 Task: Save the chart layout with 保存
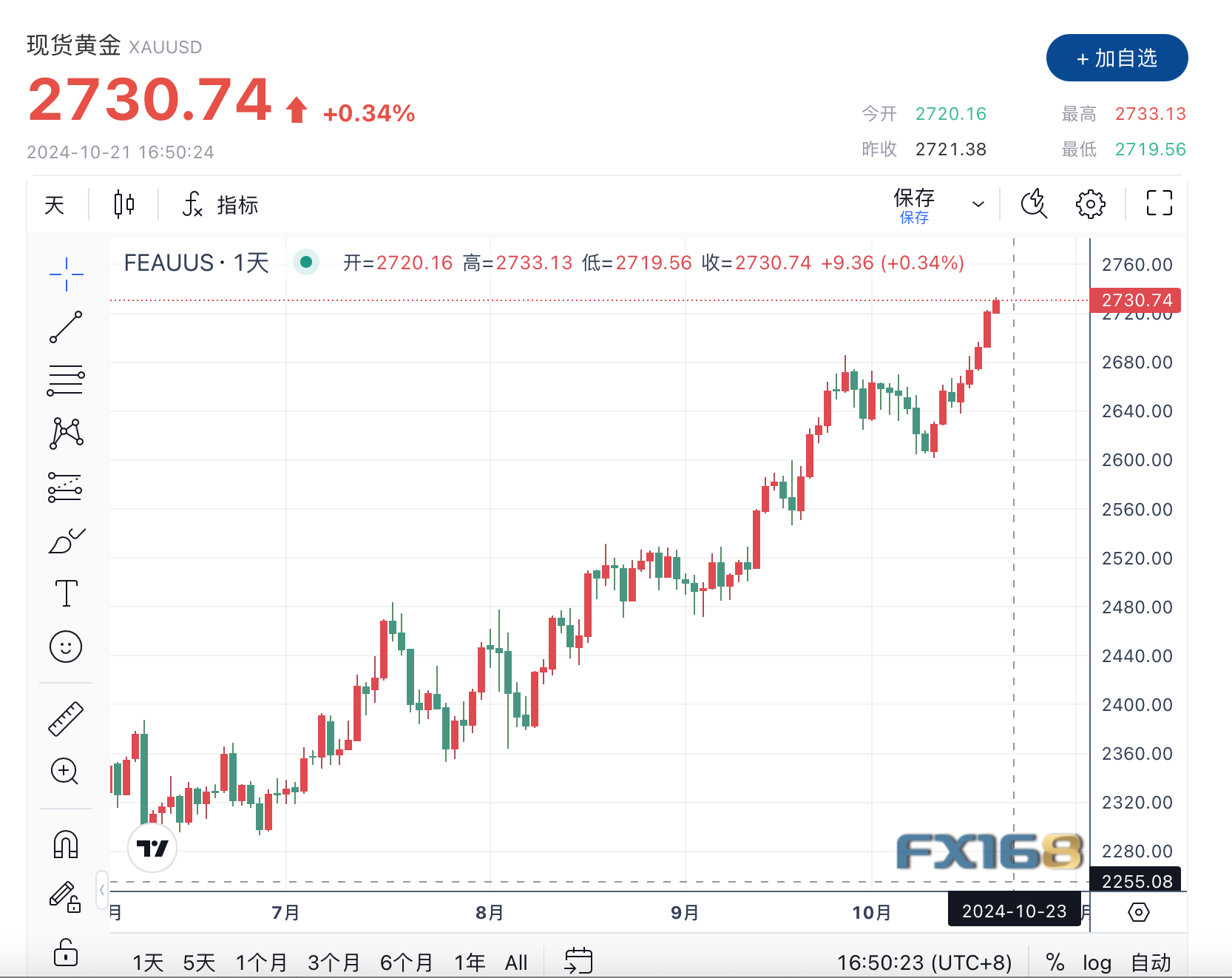[x=914, y=205]
